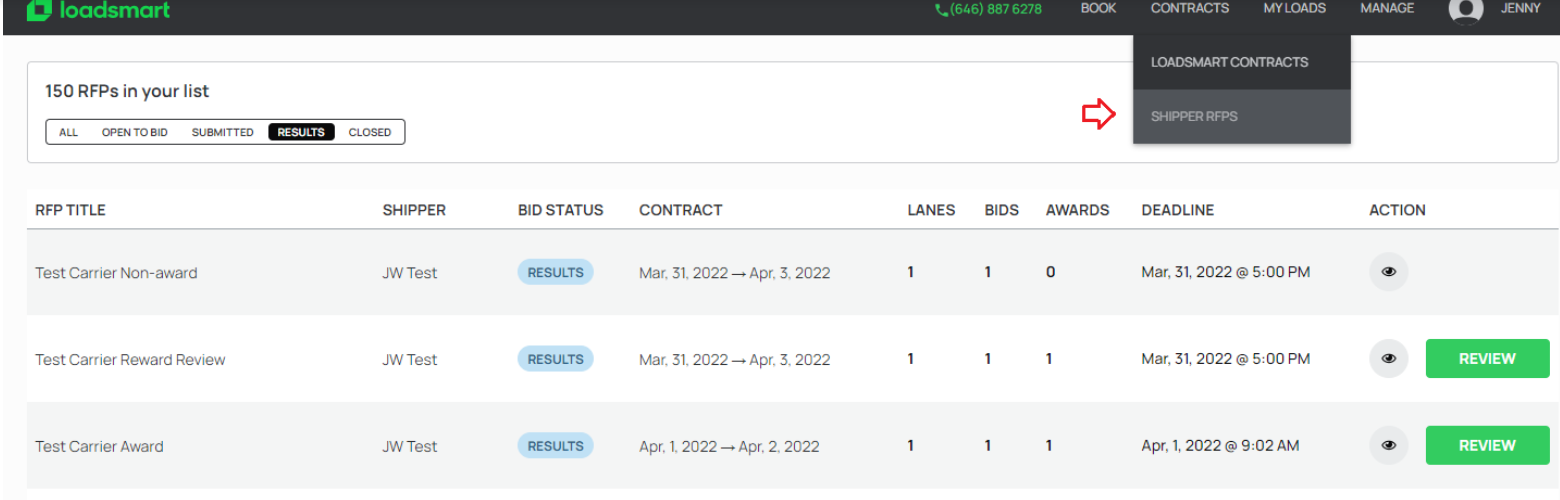View Test Carrier Non-award details eye icon

coord(1388,272)
